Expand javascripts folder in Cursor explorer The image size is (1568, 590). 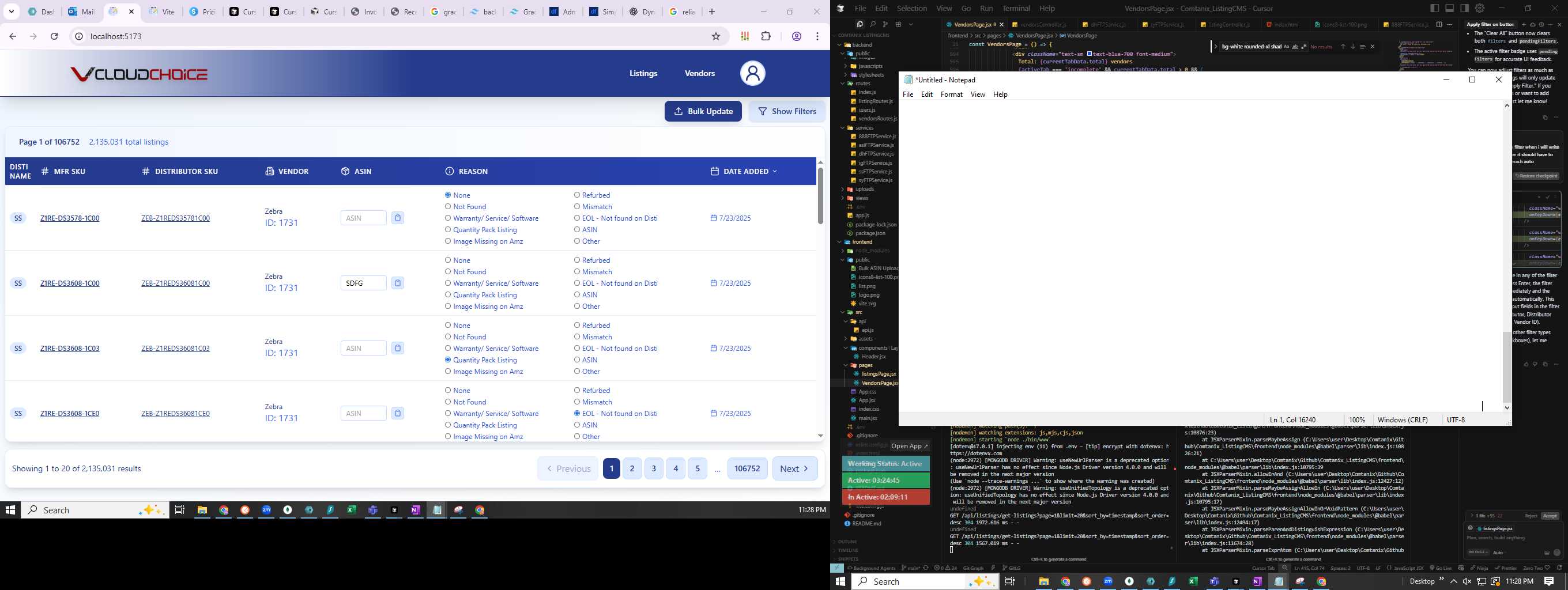coord(846,66)
